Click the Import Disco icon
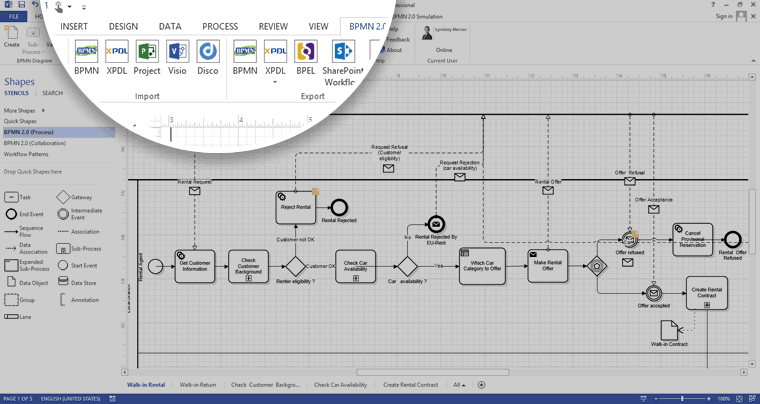The height and width of the screenshot is (404, 760). coord(208,51)
